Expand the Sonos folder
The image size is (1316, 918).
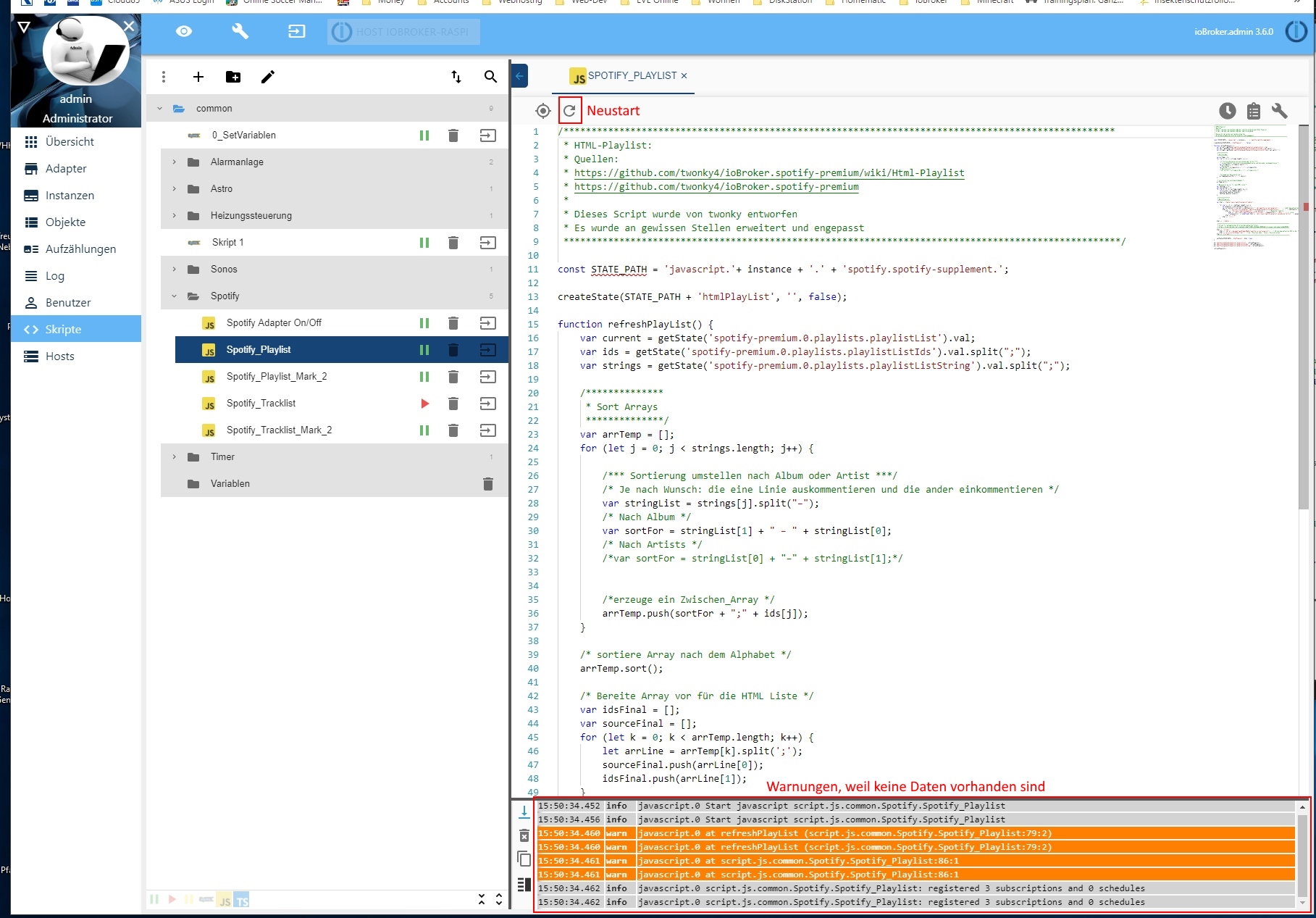[x=174, y=270]
